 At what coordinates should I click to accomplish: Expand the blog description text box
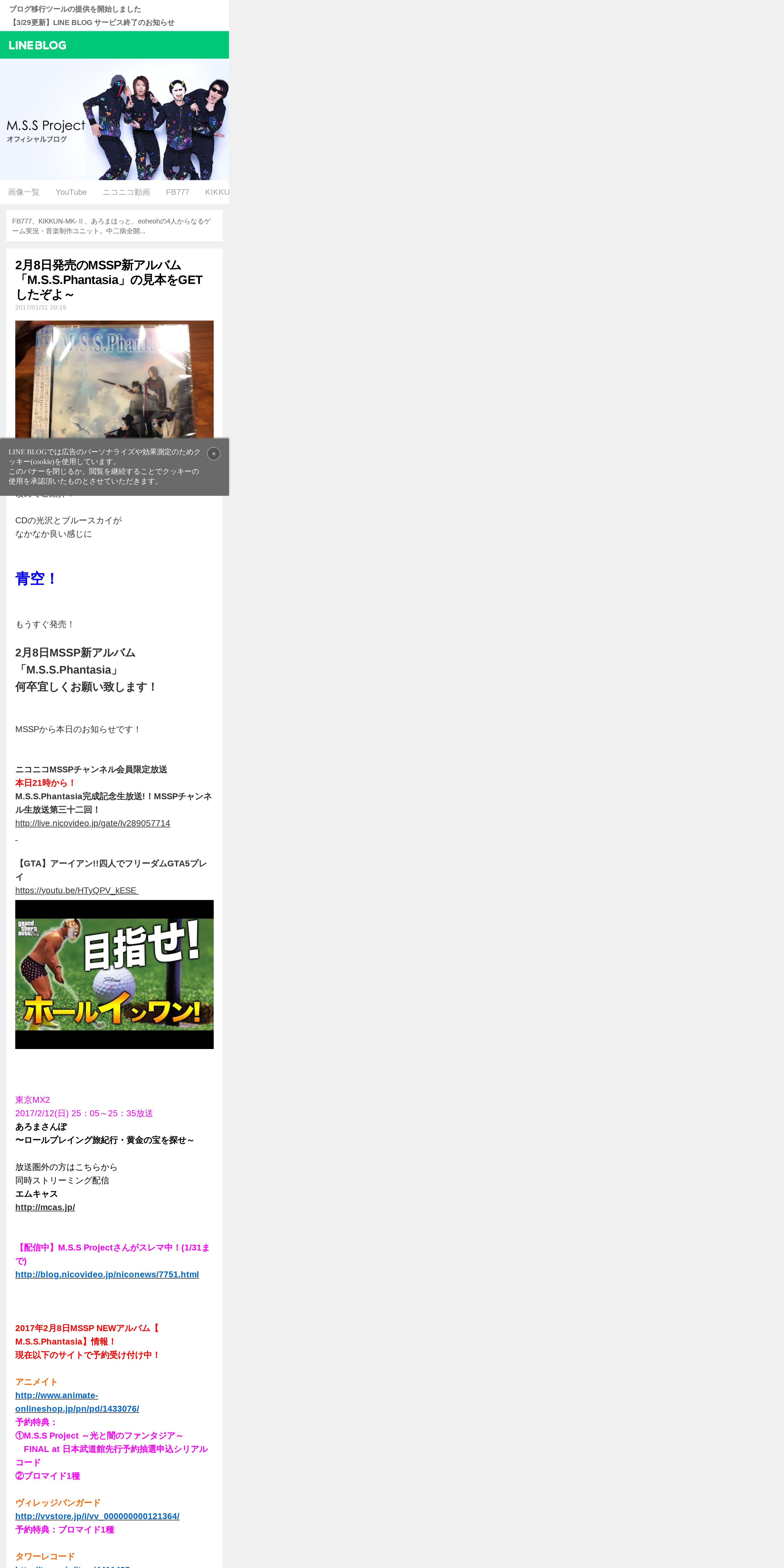114,226
